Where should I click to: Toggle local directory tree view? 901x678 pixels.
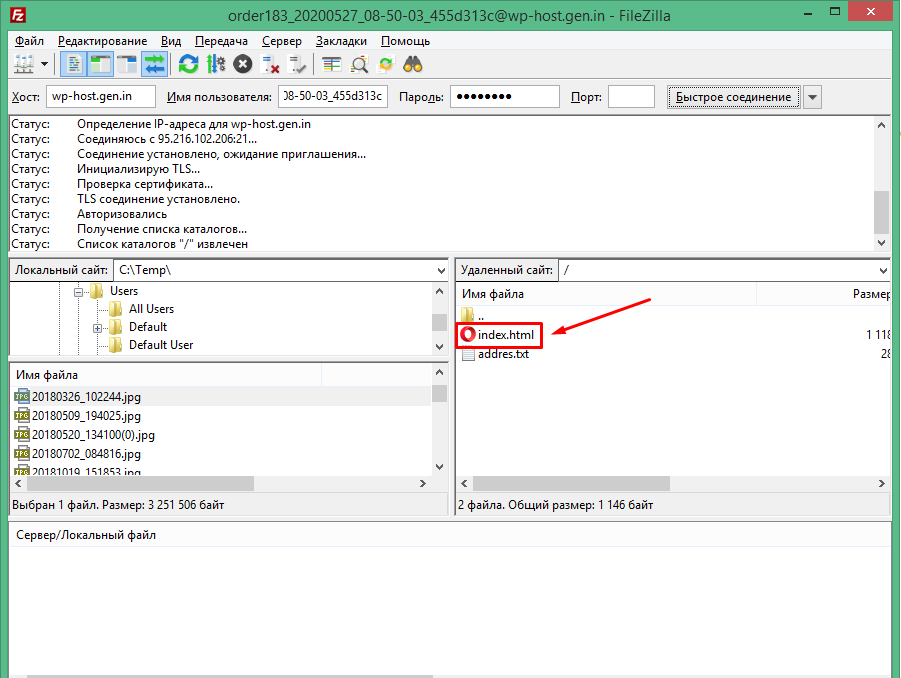[100, 65]
